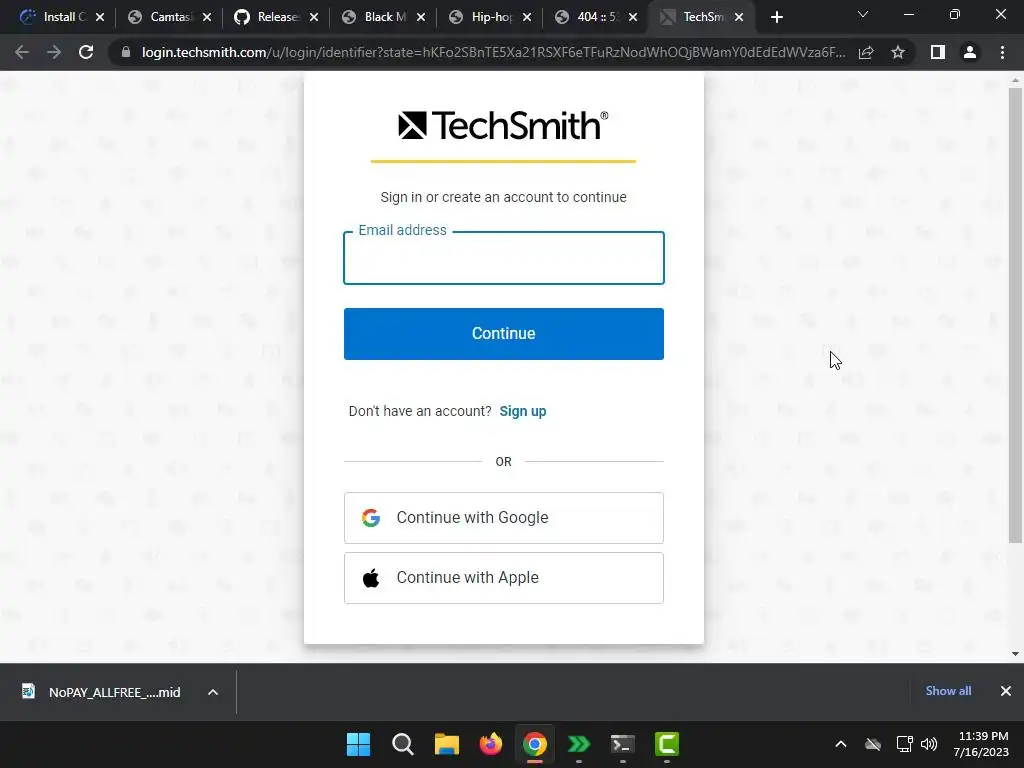The width and height of the screenshot is (1024, 768).
Task: Open Windows Search from the taskbar
Action: click(x=402, y=744)
